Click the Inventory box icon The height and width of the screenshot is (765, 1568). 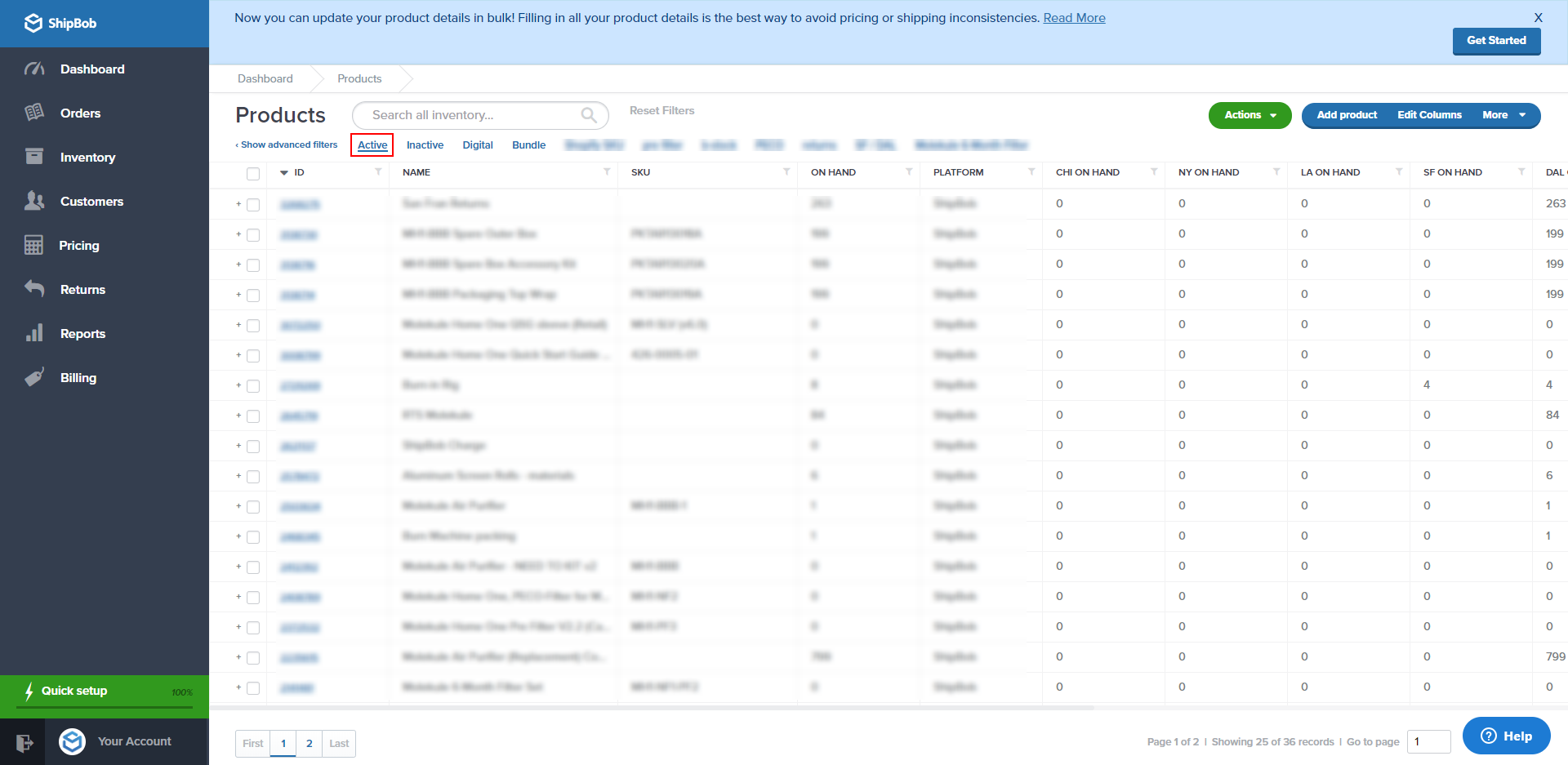click(34, 157)
